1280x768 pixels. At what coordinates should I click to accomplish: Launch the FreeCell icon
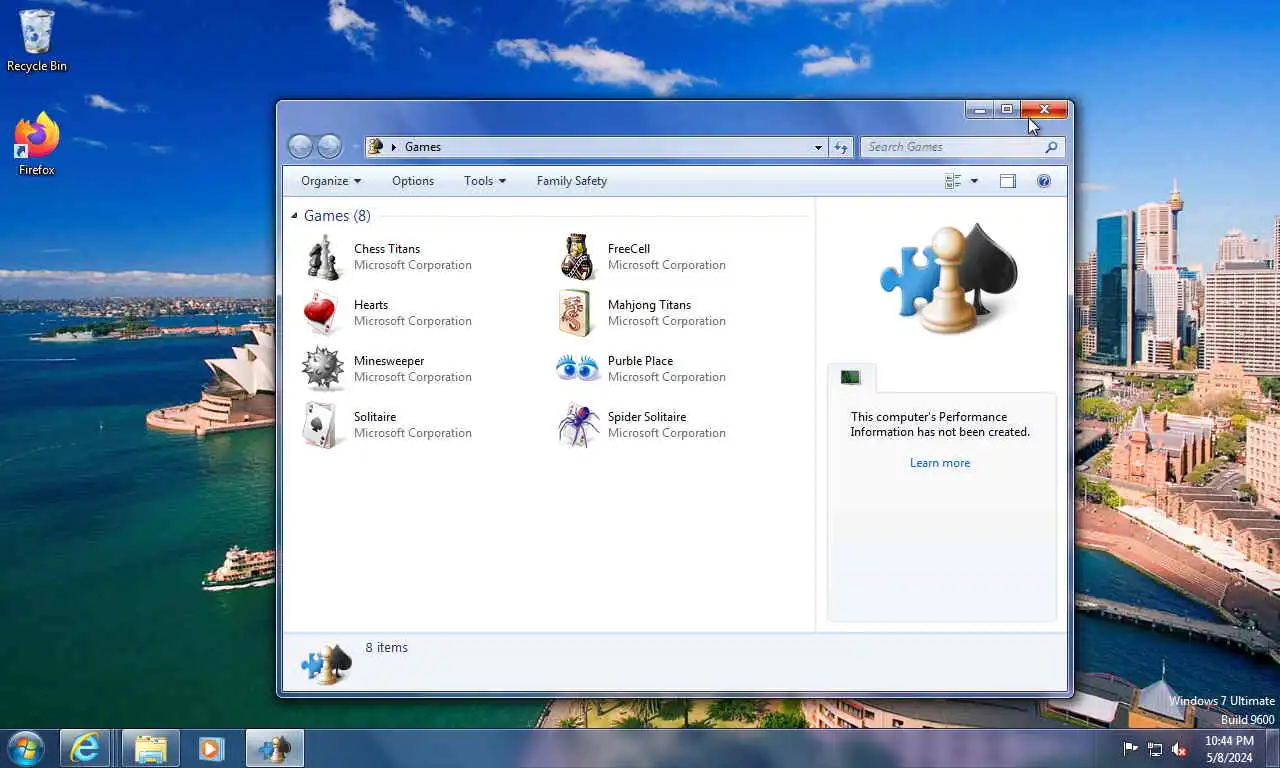click(x=578, y=257)
